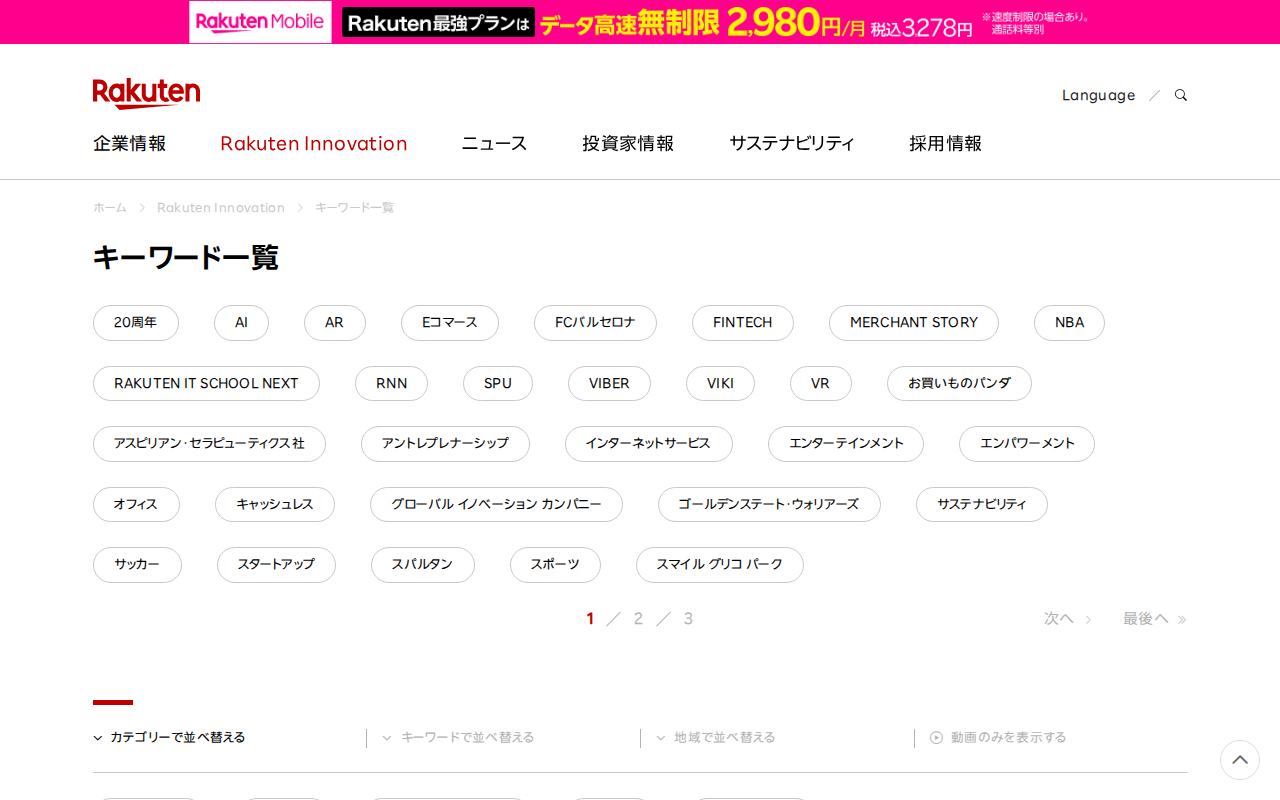Select the FINTECH keyword tag
The width and height of the screenshot is (1280, 800).
(743, 323)
